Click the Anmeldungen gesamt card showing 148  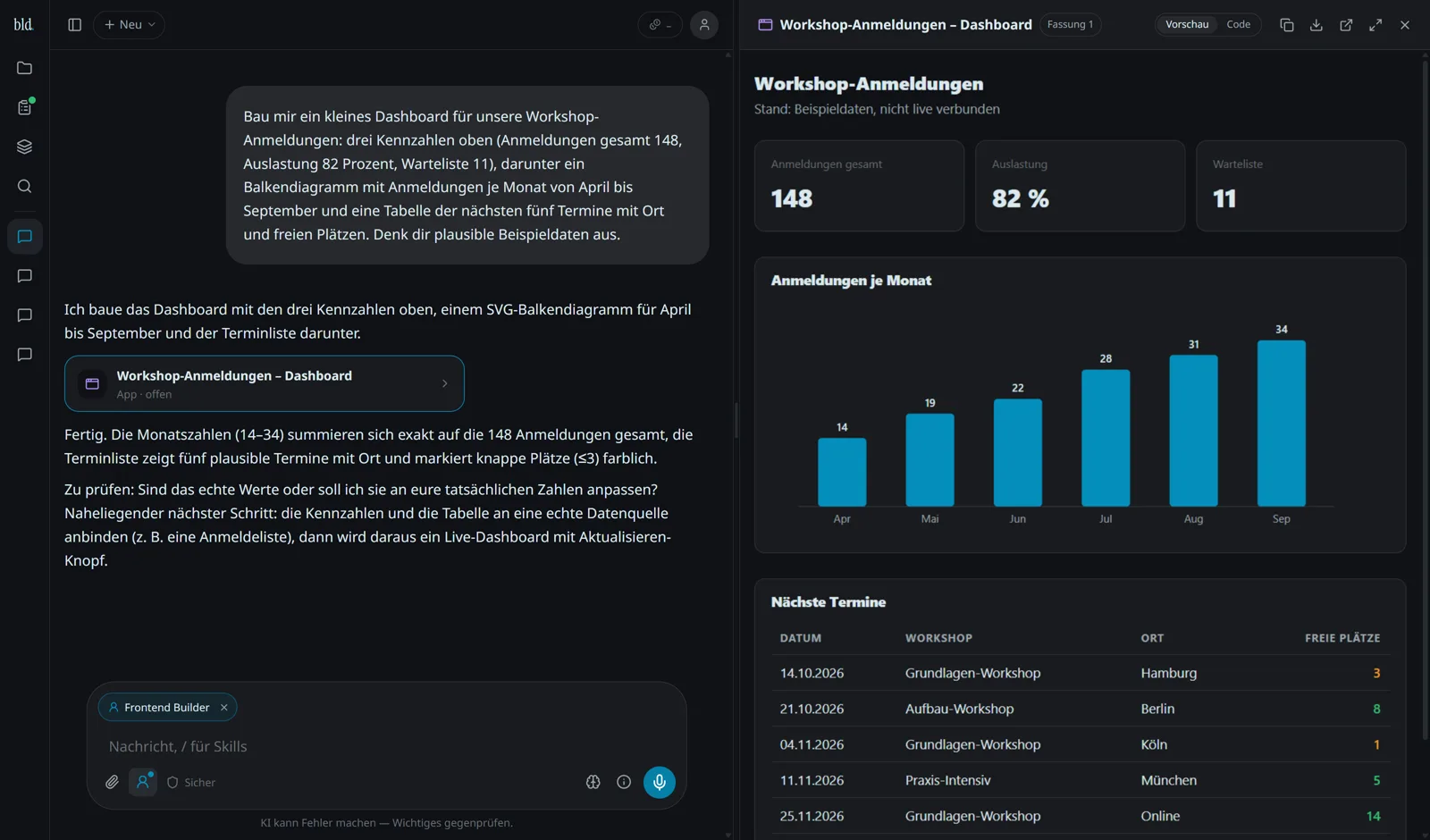(x=859, y=186)
